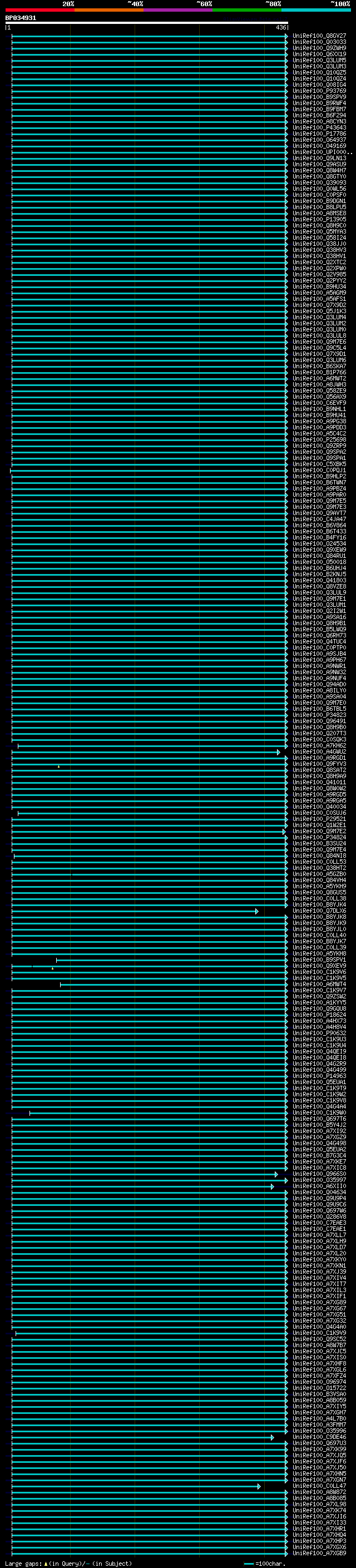
Task: Select the UniRef100_B6F294 label
Action: tap(319, 115)
